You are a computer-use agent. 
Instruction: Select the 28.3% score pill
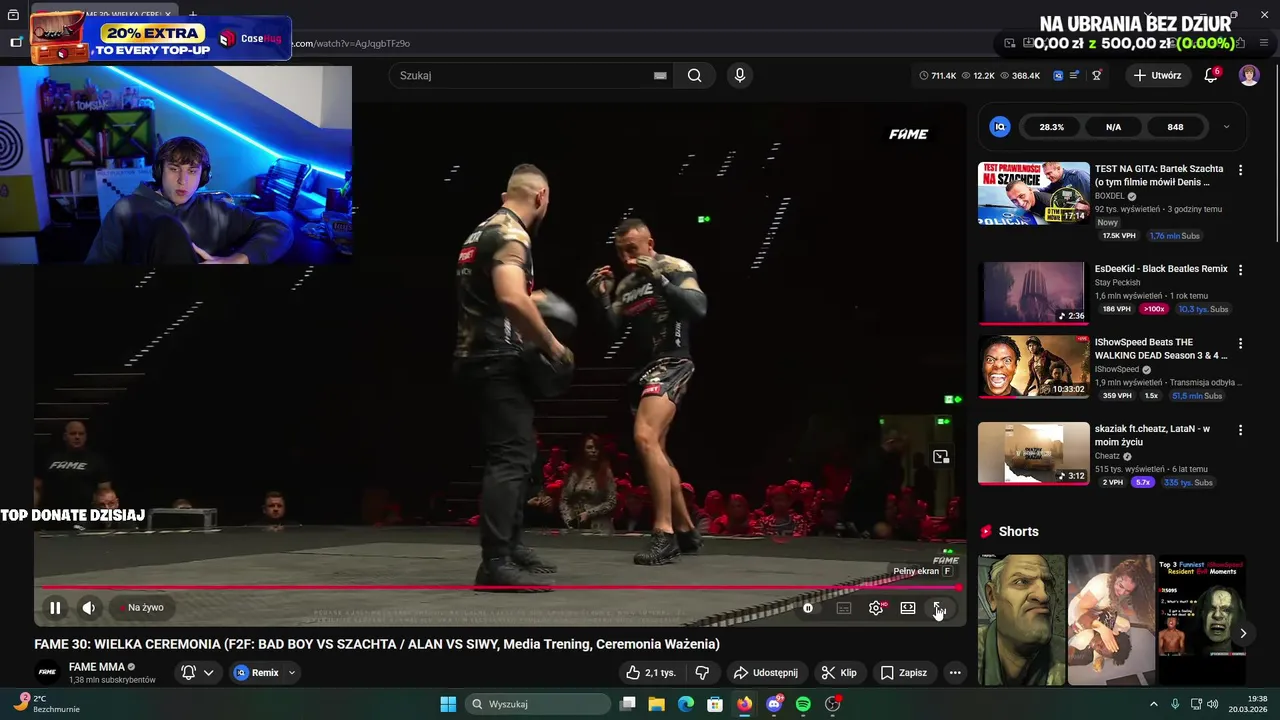[1052, 127]
